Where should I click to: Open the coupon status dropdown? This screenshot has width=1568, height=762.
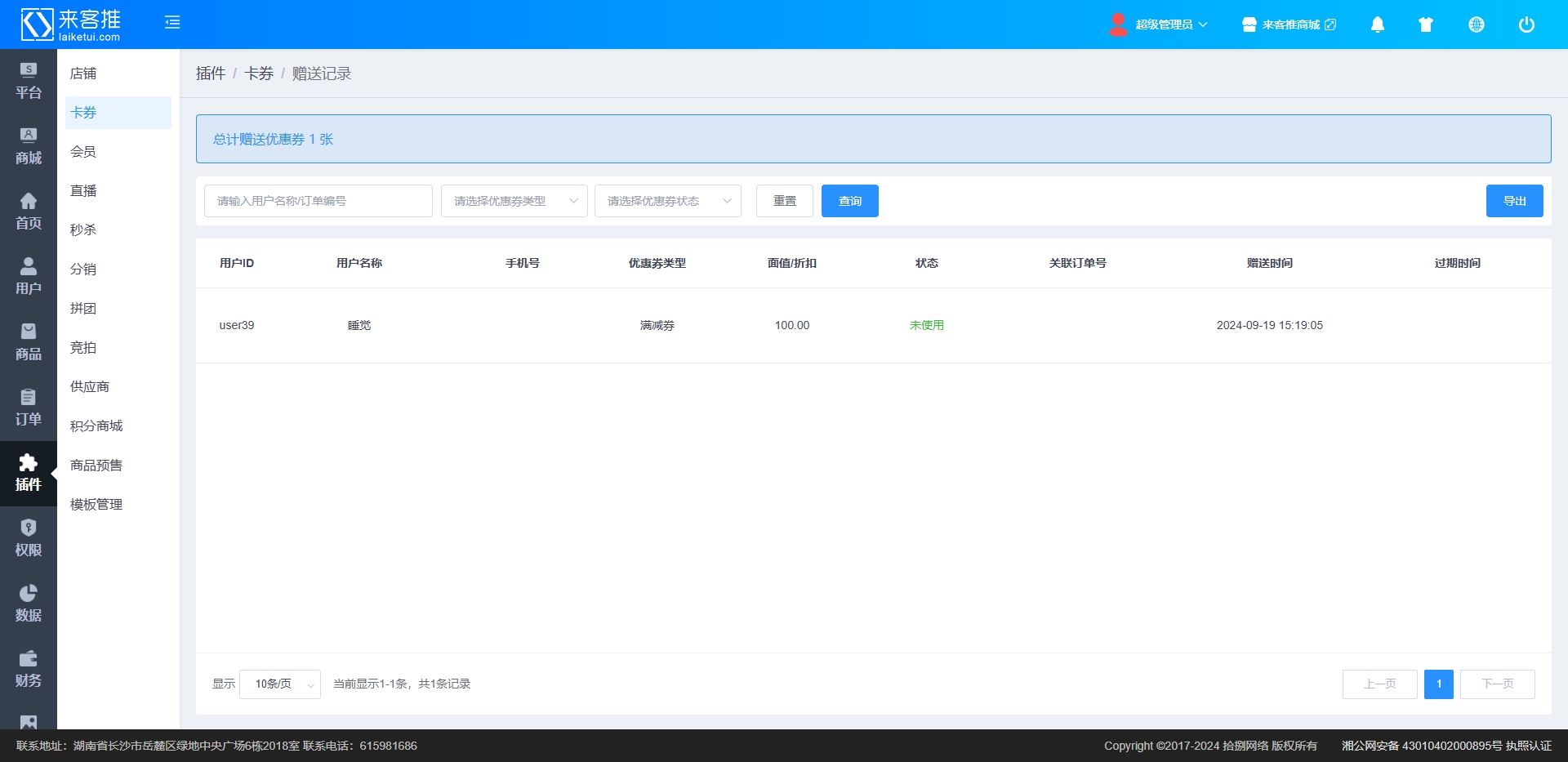pyautogui.click(x=667, y=201)
